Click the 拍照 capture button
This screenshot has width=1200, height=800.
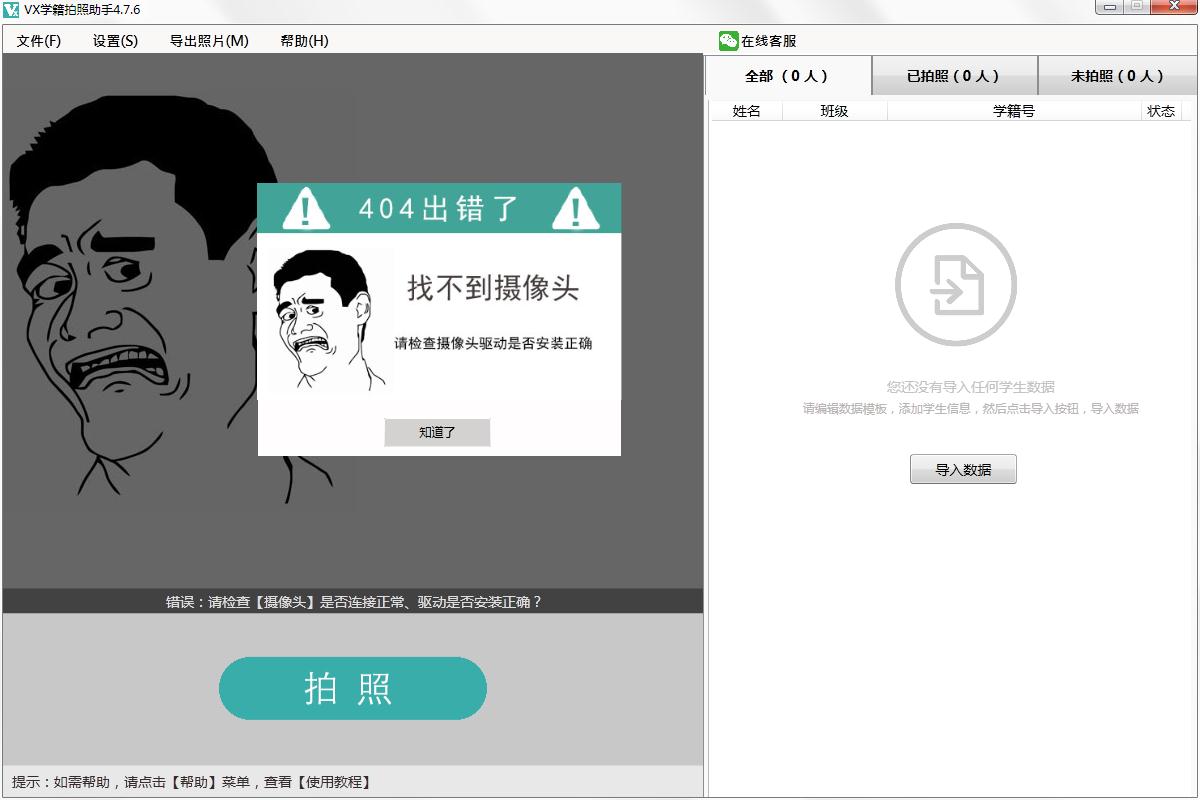click(352, 688)
